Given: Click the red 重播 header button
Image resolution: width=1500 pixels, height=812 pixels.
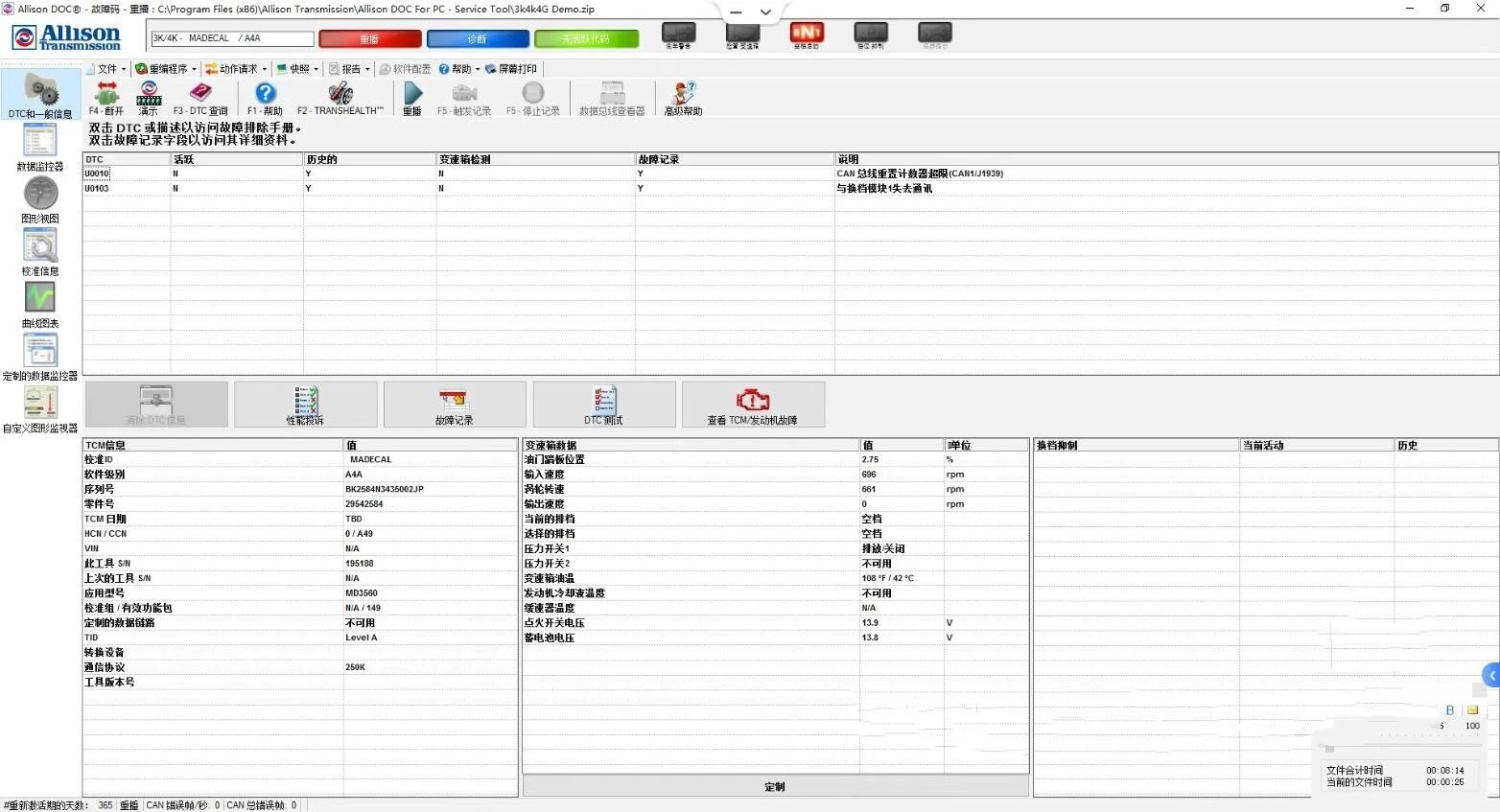Looking at the screenshot, I should tap(370, 39).
